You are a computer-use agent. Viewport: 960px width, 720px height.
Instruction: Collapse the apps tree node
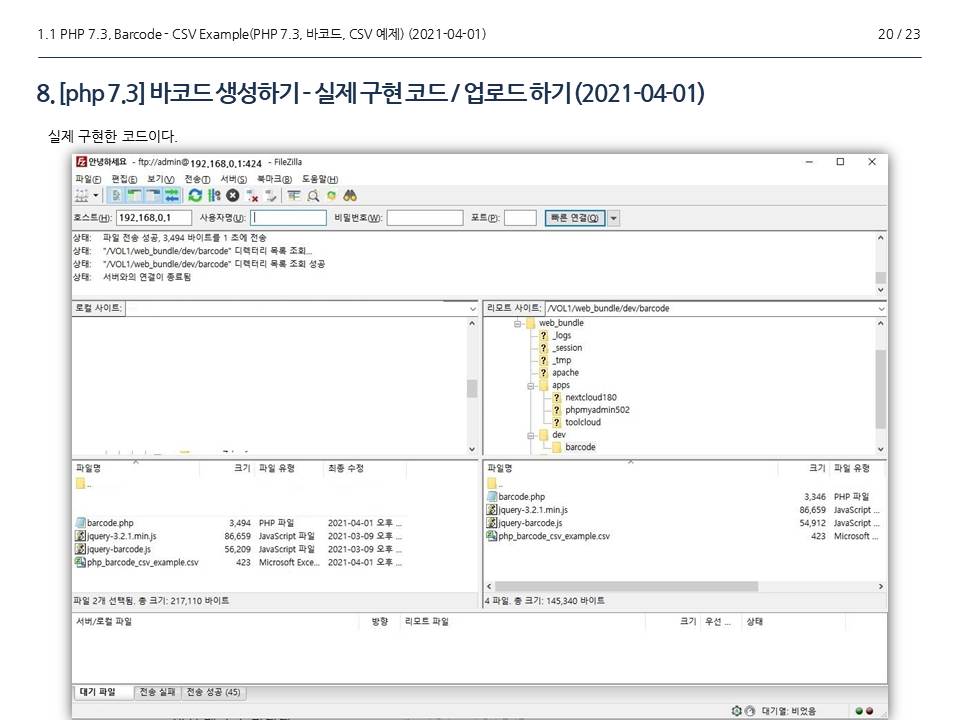(x=531, y=386)
